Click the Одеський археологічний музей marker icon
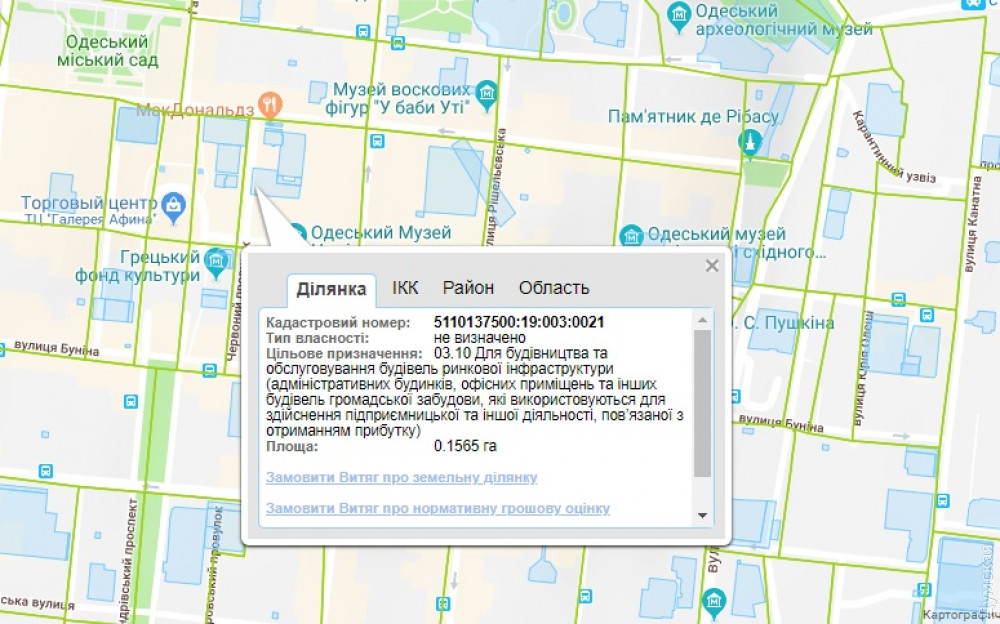Screen dimensions: 1000x624 680,14
